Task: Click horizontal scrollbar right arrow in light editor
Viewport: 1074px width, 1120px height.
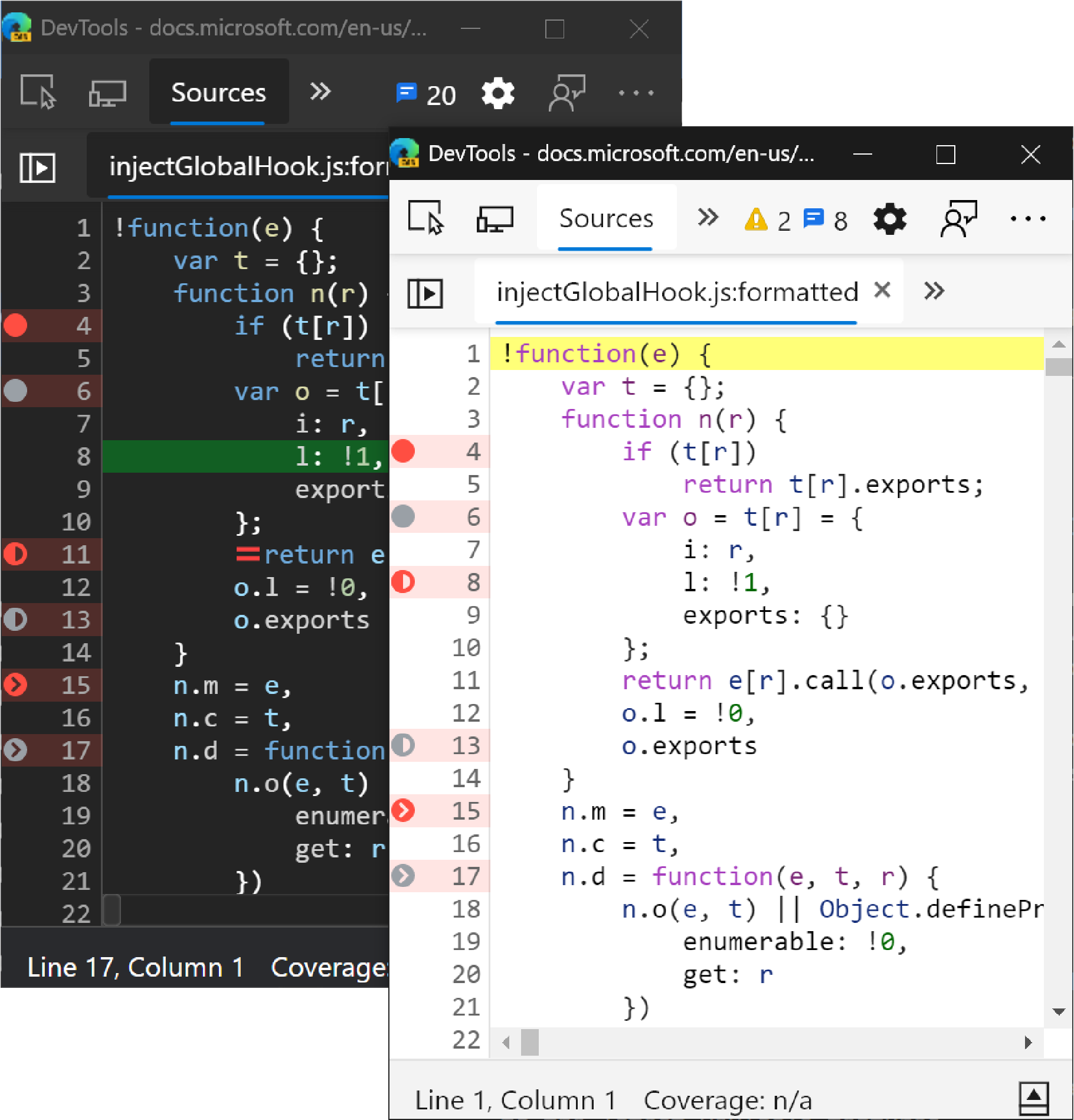Action: [x=1029, y=1042]
